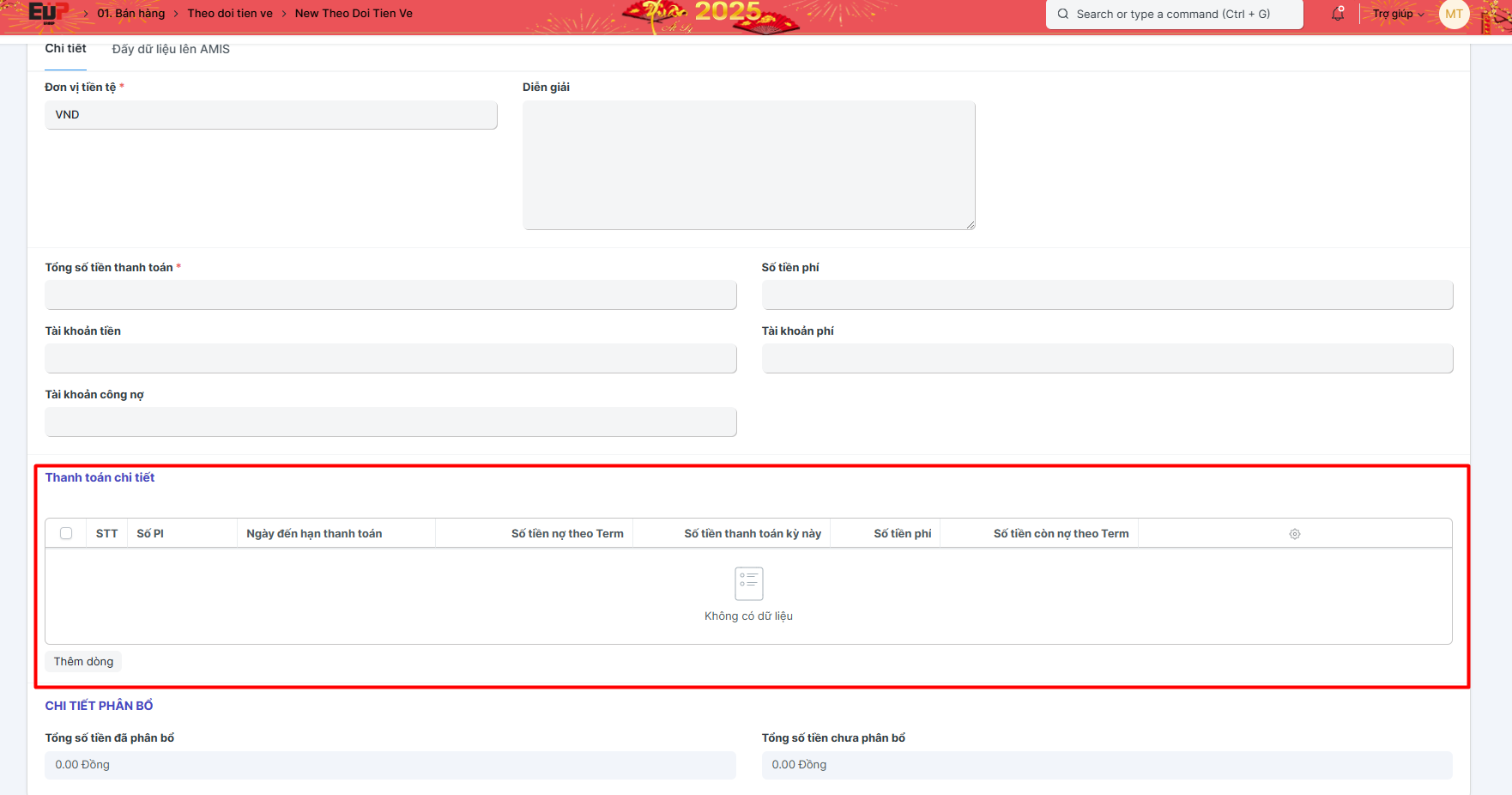Click the search magnifier icon
Viewport: 1512px width, 795px height.
[x=1063, y=14]
